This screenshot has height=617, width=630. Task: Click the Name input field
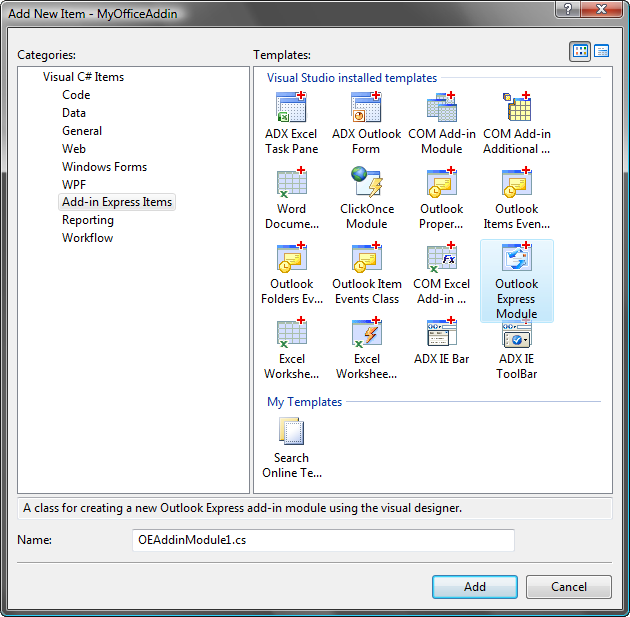tap(323, 540)
